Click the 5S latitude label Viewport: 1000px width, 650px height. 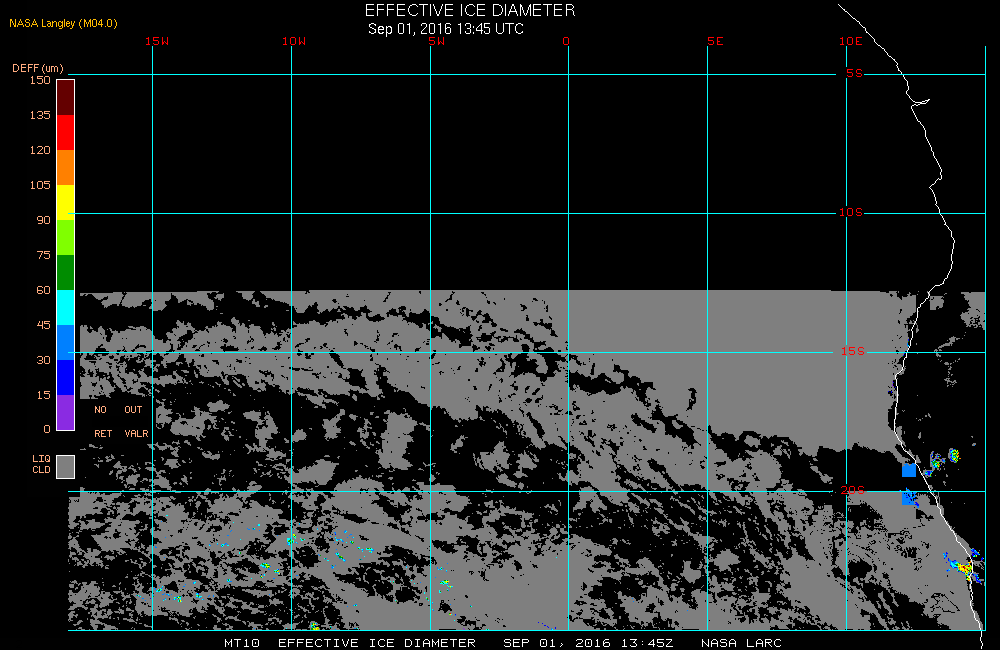[x=854, y=73]
